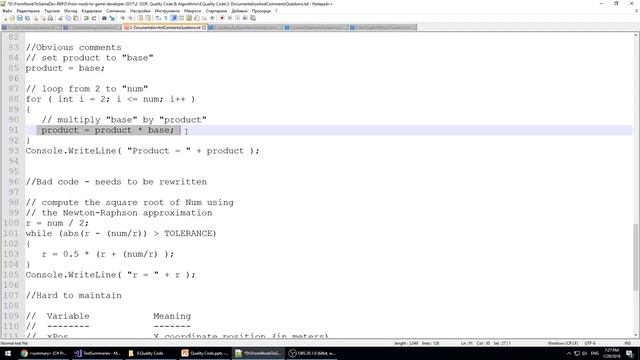Close the current file via the Close toolbar icon
This screenshot has height=360, width=640.
point(36,18)
